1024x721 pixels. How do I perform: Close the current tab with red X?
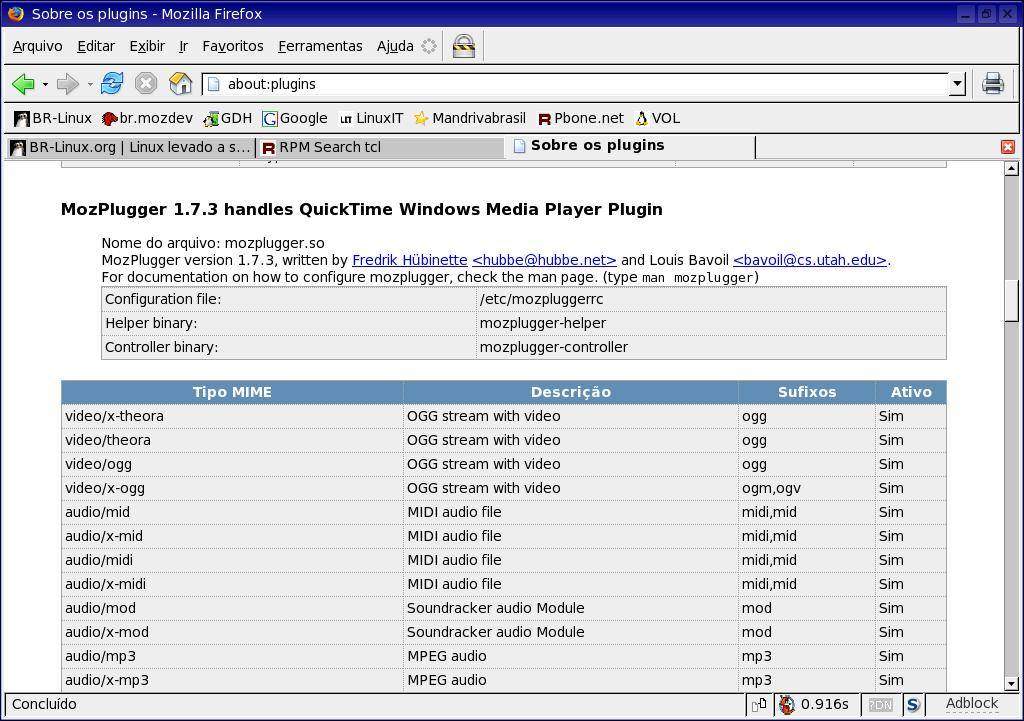[1008, 147]
